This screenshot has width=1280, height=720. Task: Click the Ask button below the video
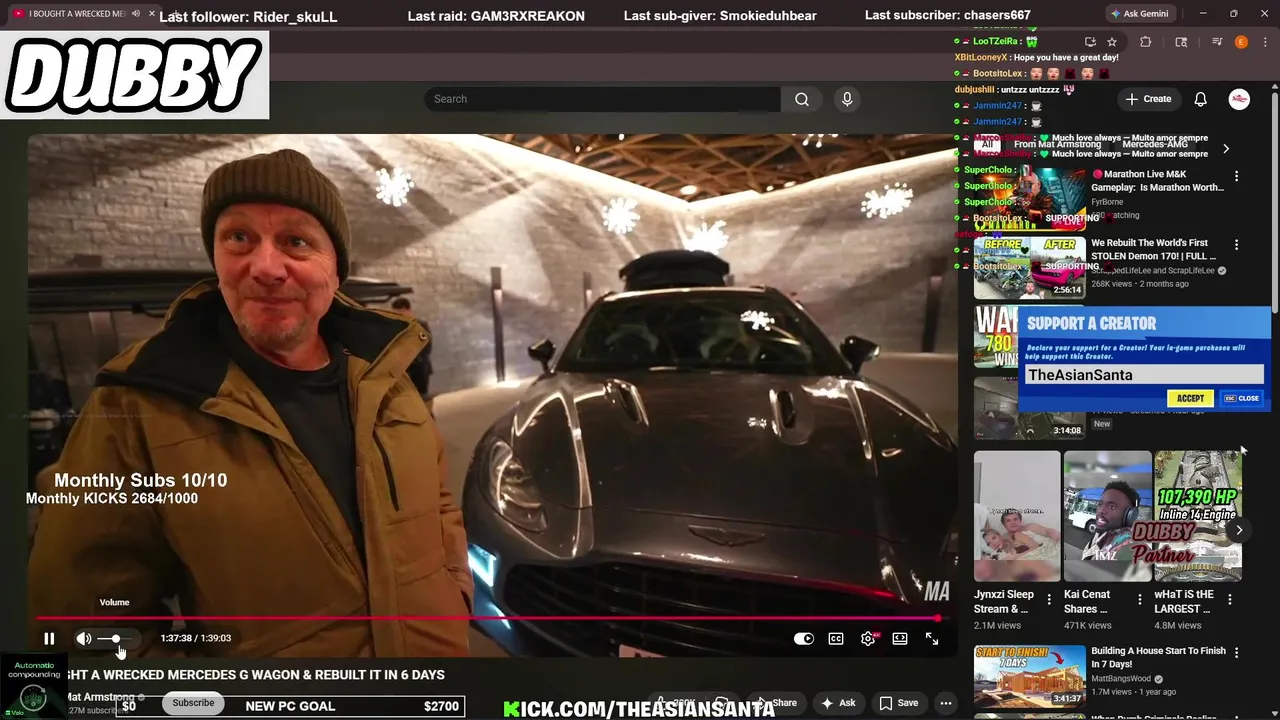(x=838, y=703)
